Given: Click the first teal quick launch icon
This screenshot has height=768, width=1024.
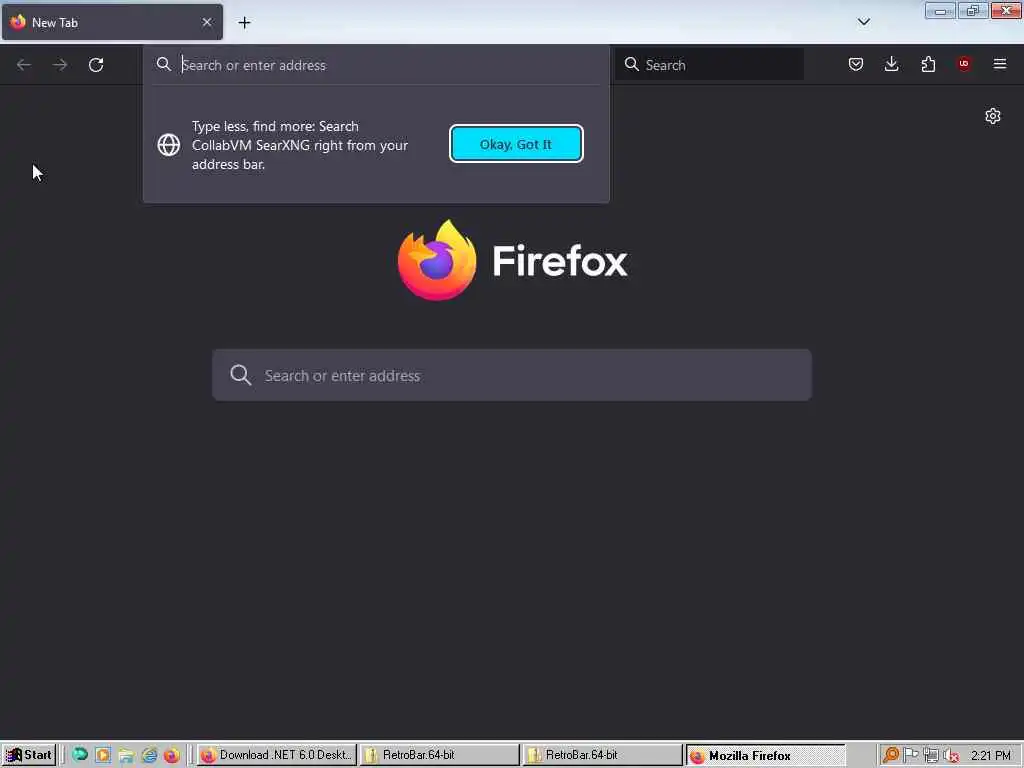Looking at the screenshot, I should 80,755.
